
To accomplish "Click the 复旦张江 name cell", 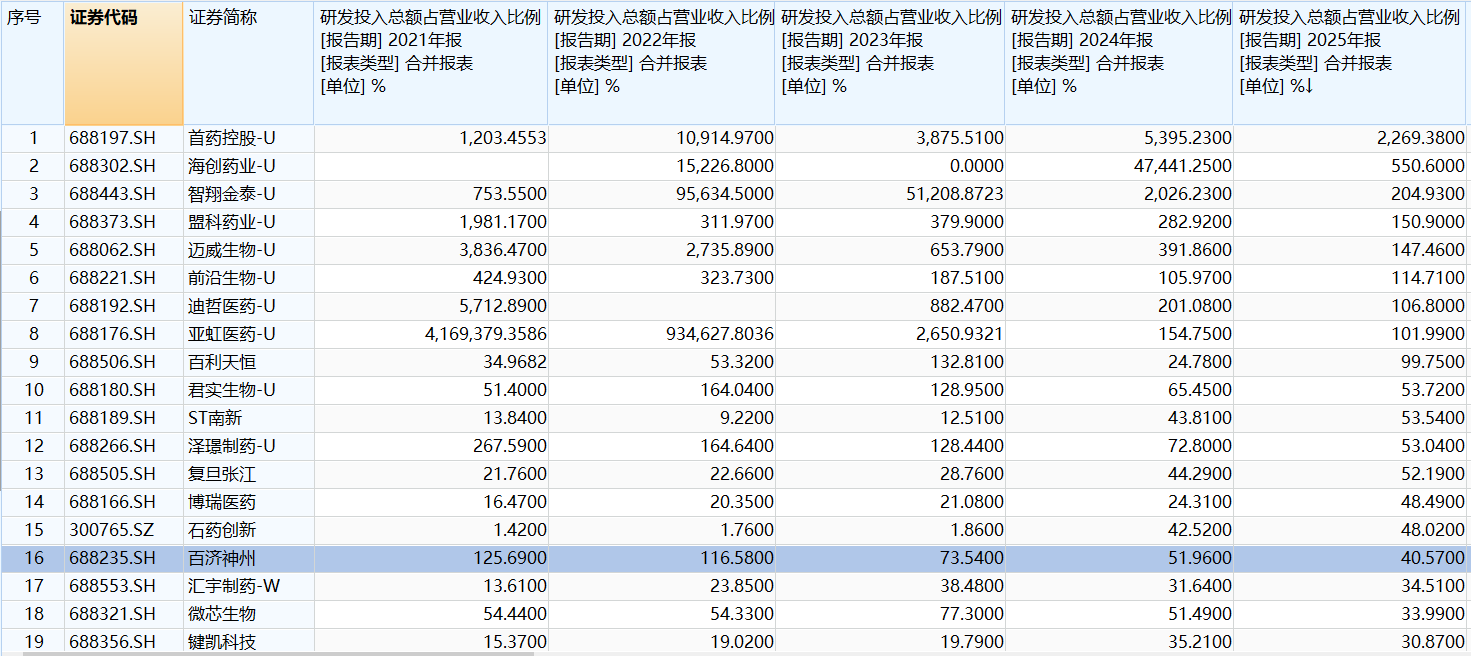I will [x=248, y=474].
